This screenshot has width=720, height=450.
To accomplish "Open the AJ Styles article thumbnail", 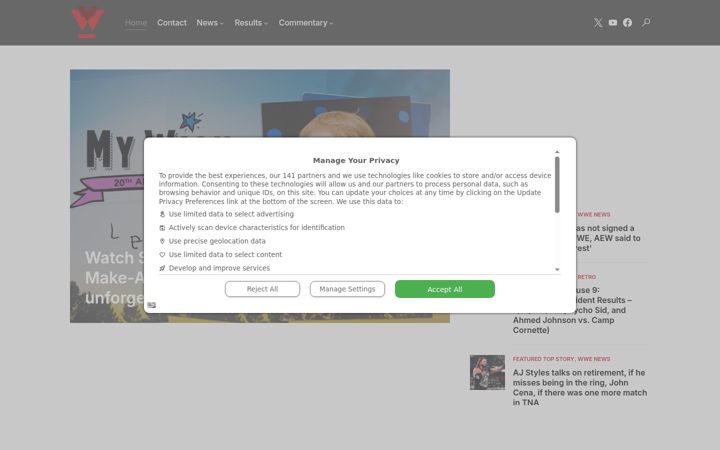I will (x=487, y=372).
